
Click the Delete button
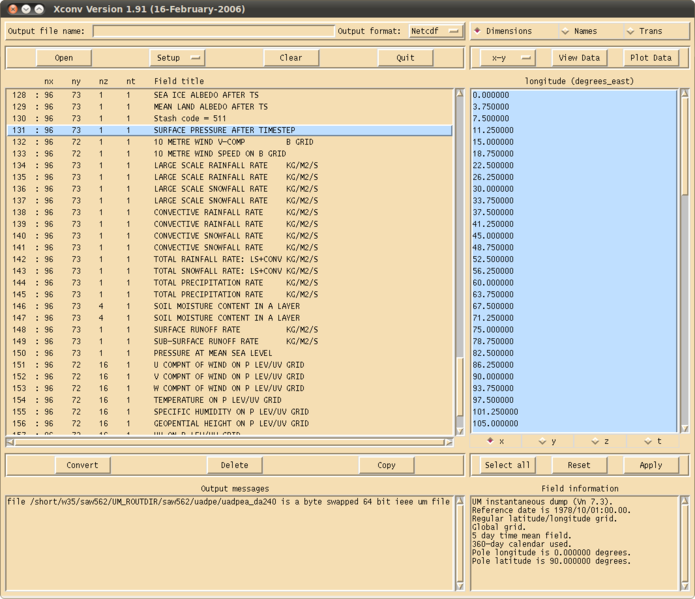click(234, 465)
